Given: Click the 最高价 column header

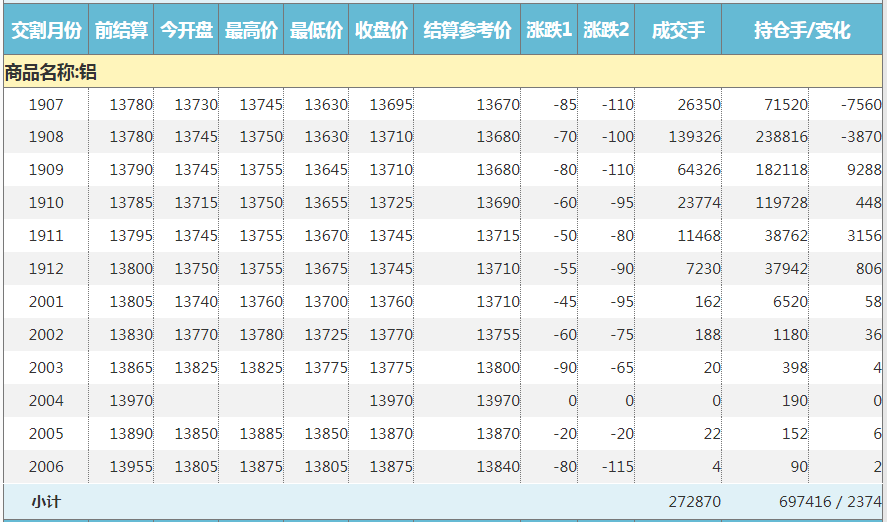Looking at the screenshot, I should 251,31.
